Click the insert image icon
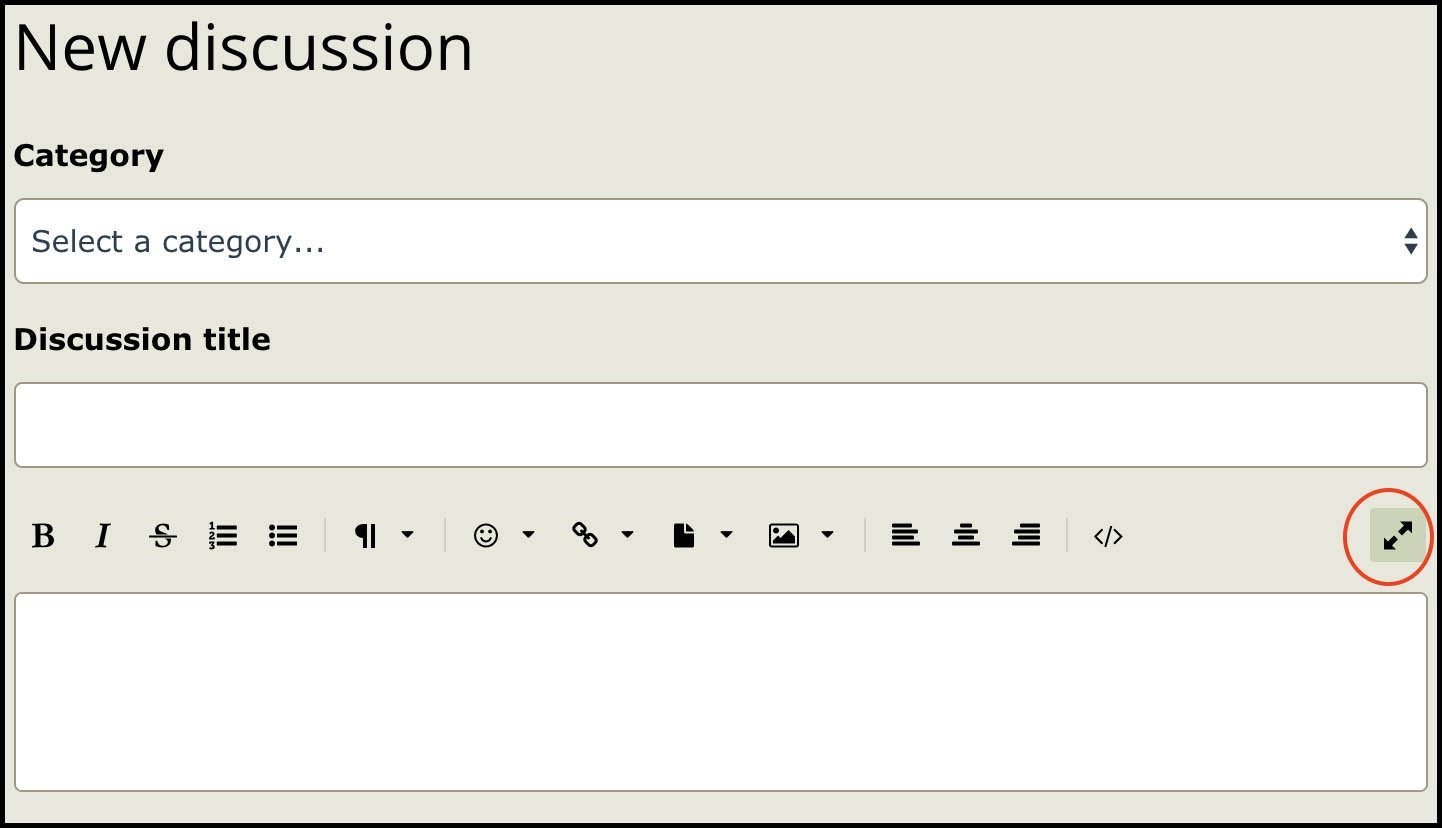The width and height of the screenshot is (1442, 828). [x=784, y=536]
